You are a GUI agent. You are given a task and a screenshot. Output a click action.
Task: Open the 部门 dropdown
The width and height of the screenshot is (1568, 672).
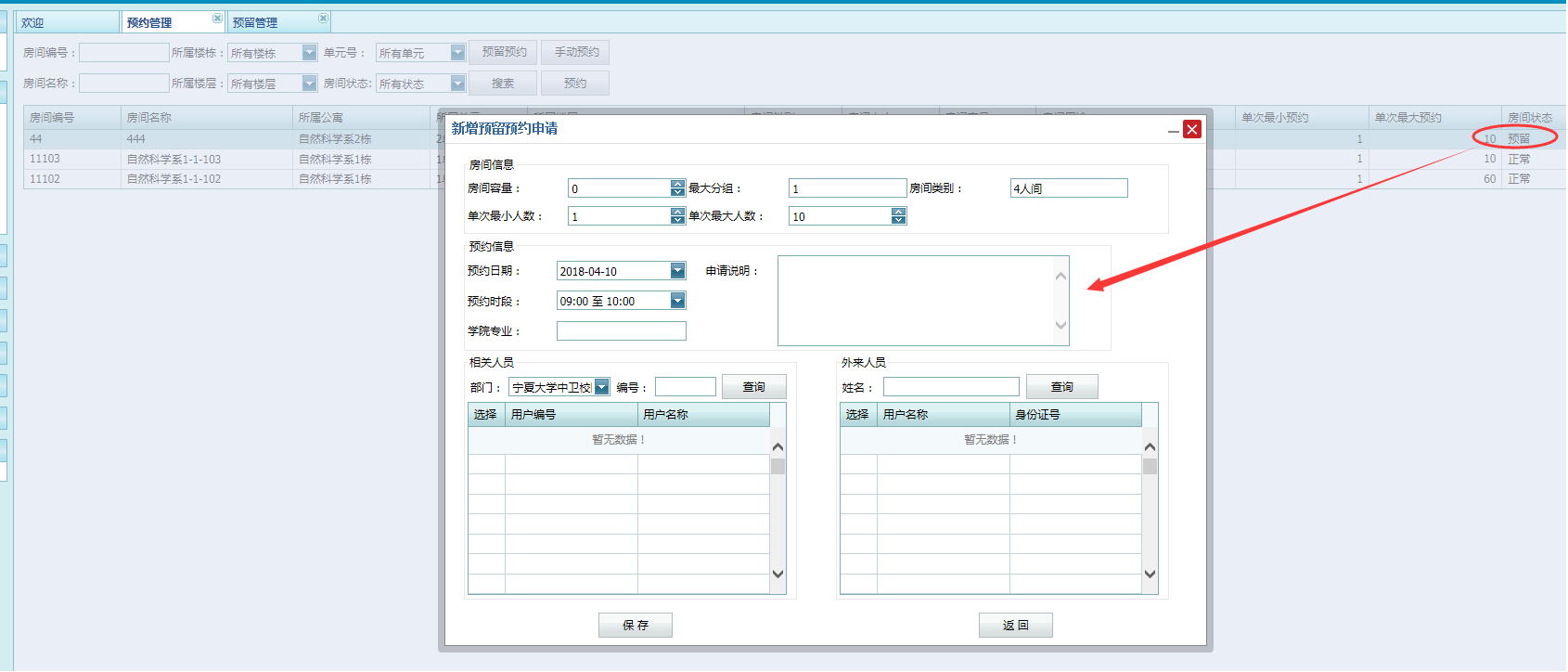tap(602, 387)
